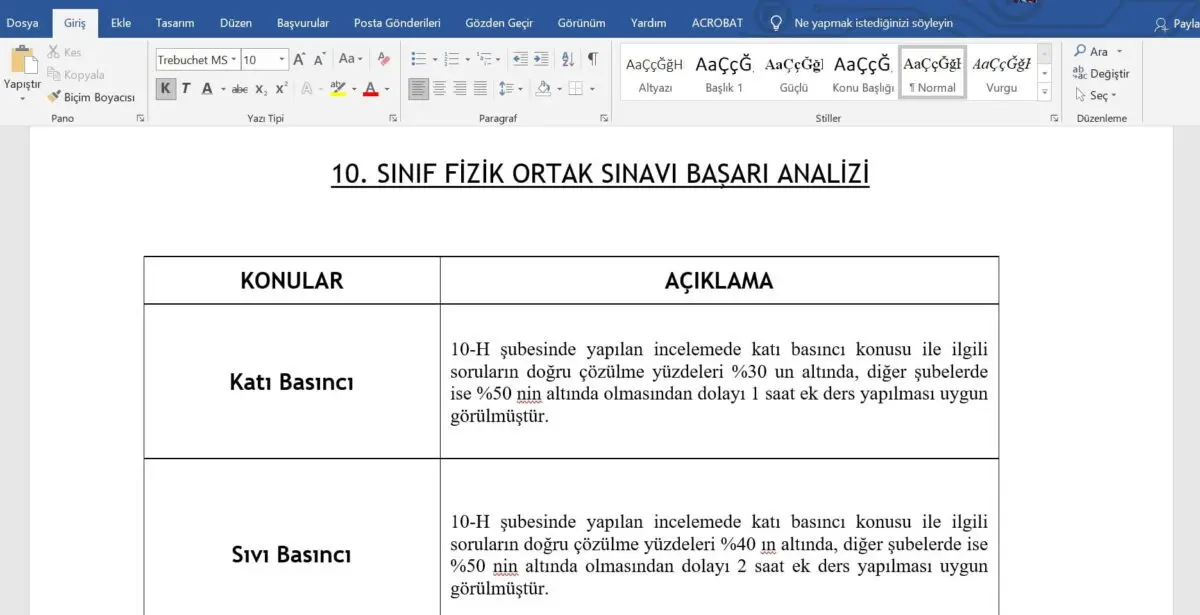Justify the text
This screenshot has height=615, width=1200.
click(x=481, y=89)
